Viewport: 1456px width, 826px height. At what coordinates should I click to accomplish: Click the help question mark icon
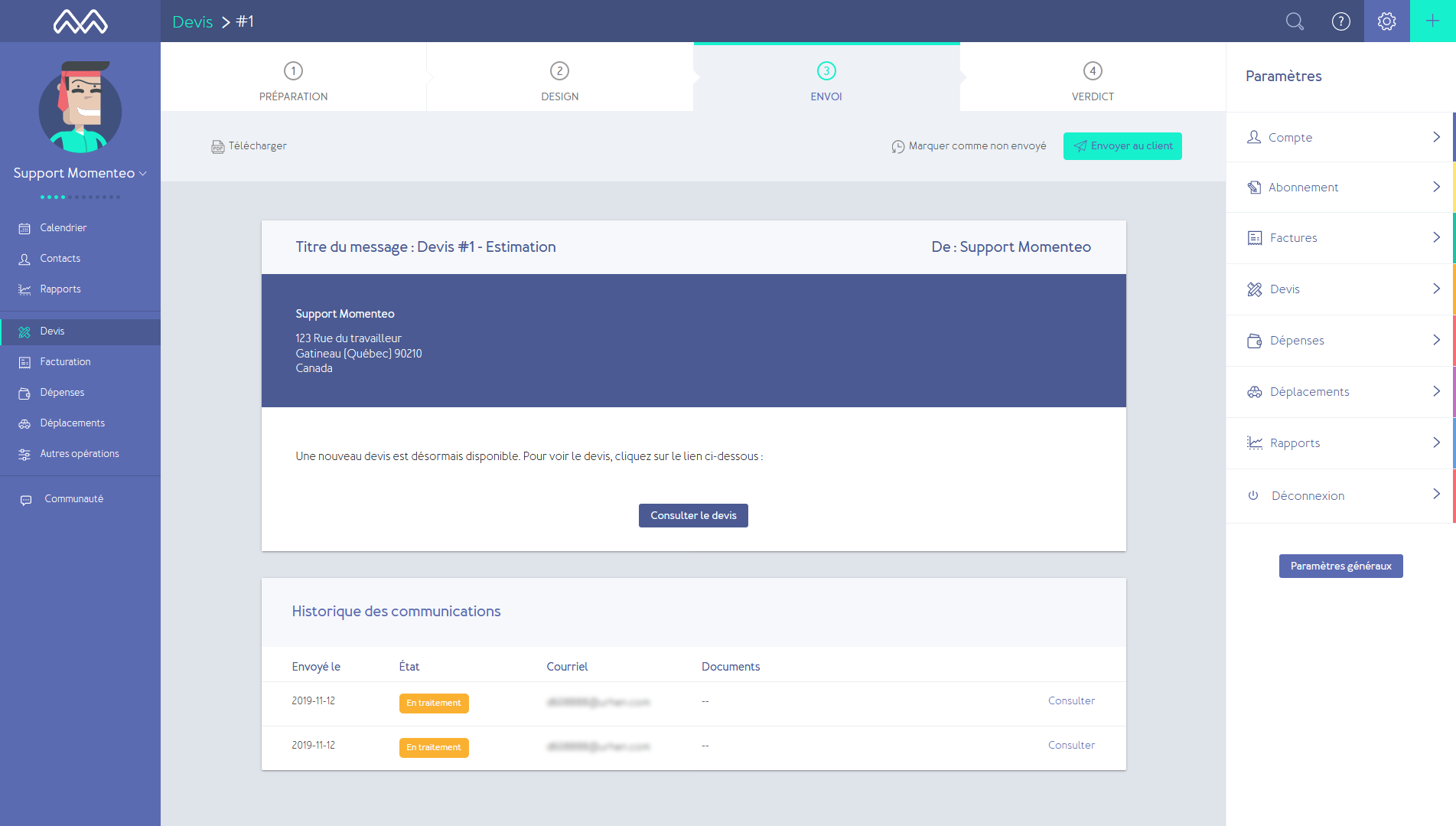coord(1341,21)
